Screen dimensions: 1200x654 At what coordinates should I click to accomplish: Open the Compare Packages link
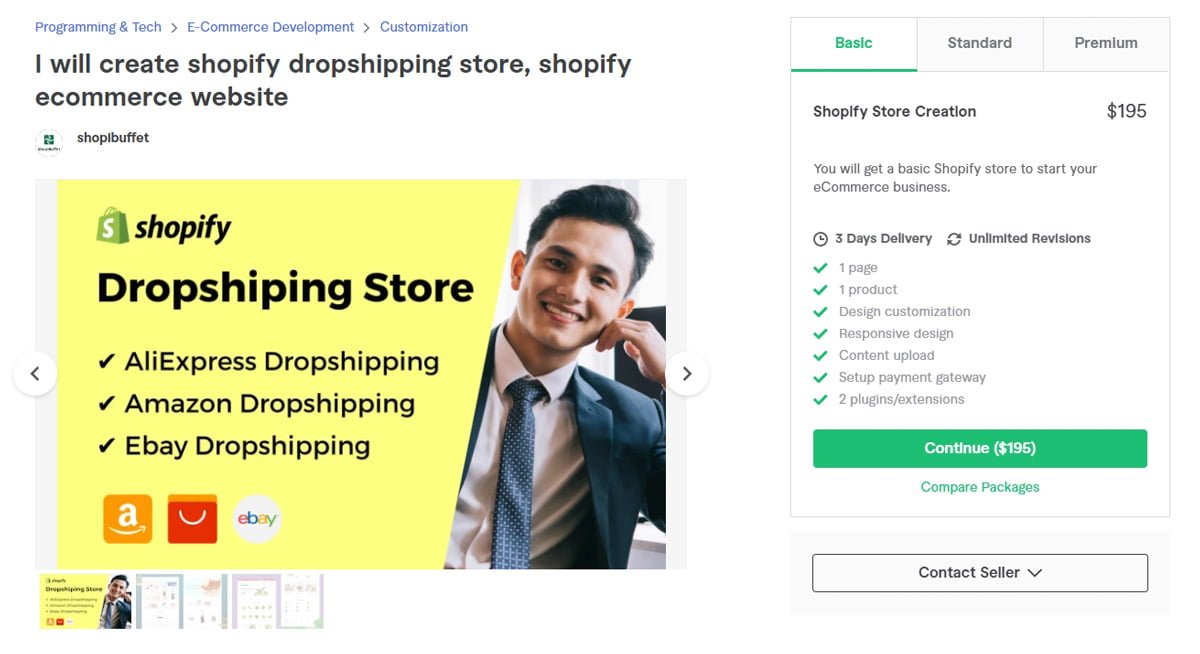pyautogui.click(x=980, y=487)
